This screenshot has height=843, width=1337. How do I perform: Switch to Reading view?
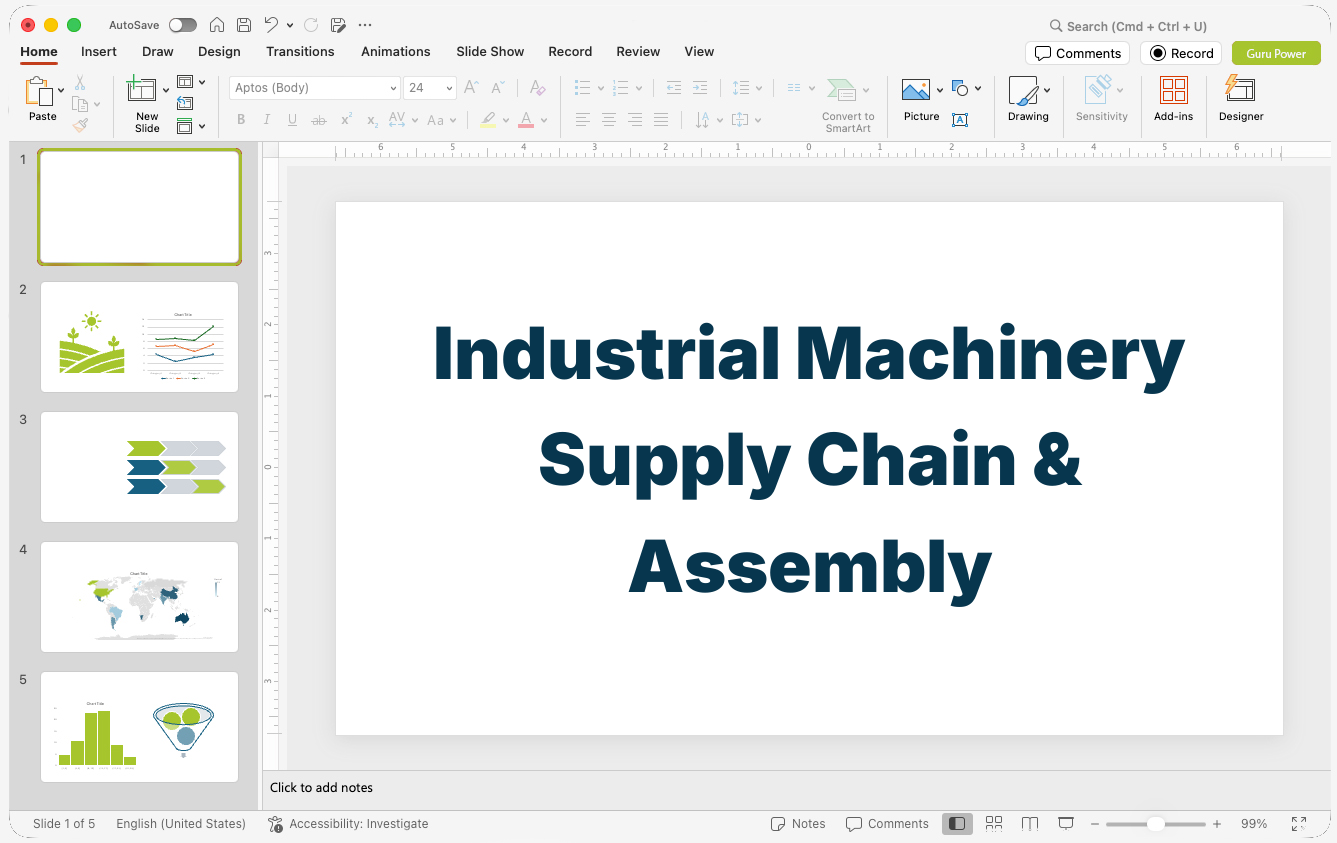(1030, 824)
